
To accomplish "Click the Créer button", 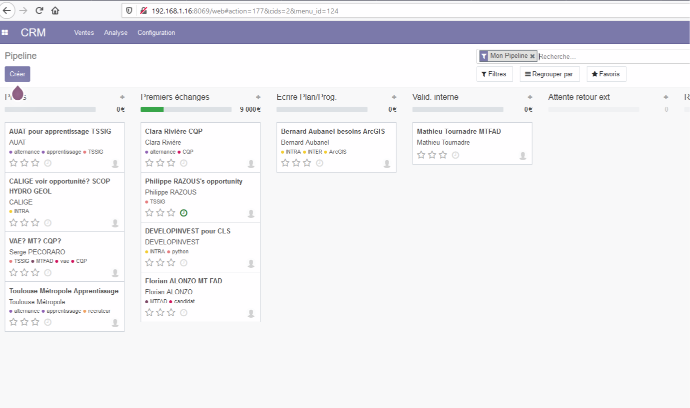I will (x=17, y=74).
